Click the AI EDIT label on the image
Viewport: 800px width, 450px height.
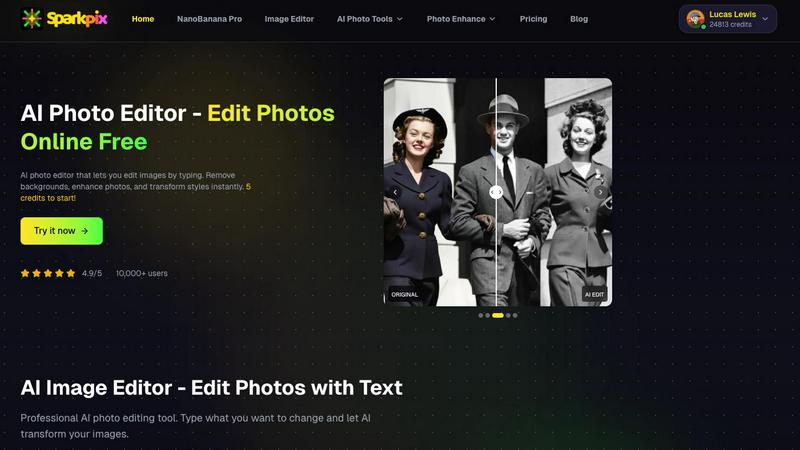coord(594,294)
